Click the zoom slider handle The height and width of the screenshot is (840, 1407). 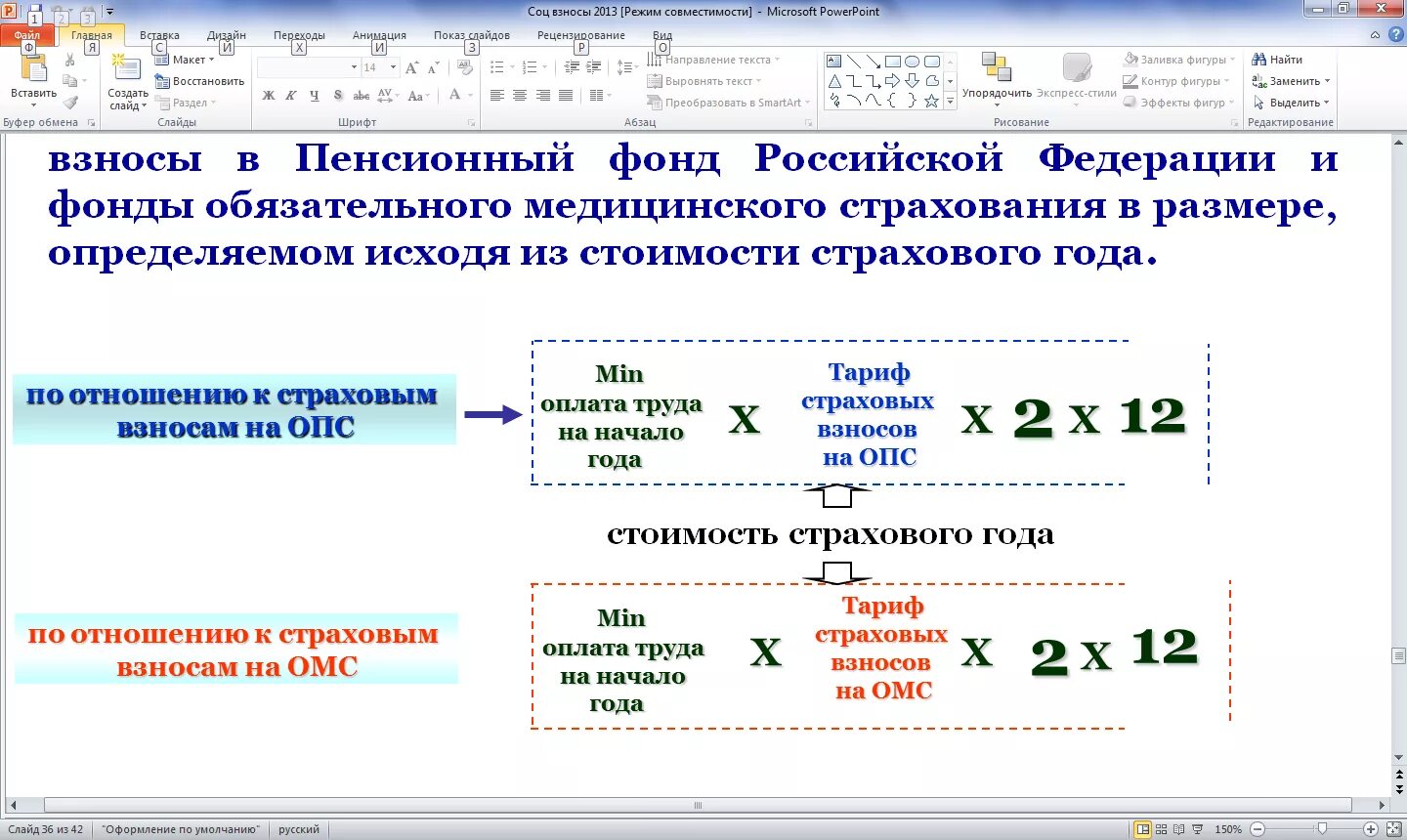point(1322,829)
